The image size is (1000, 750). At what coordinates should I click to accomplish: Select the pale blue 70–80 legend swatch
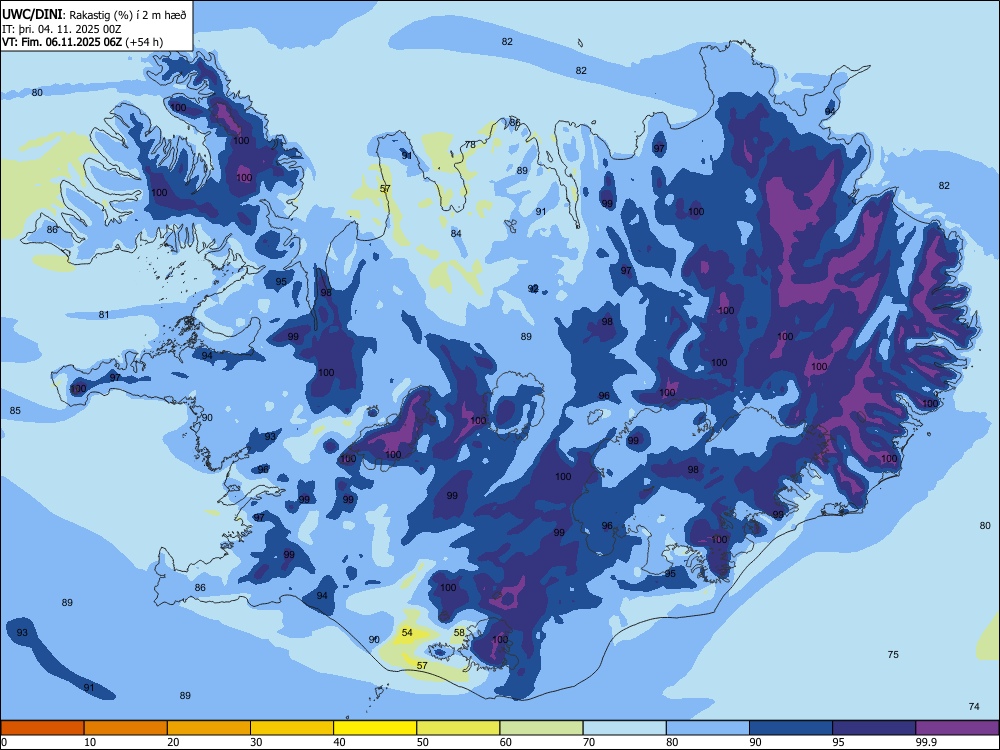pyautogui.click(x=624, y=728)
